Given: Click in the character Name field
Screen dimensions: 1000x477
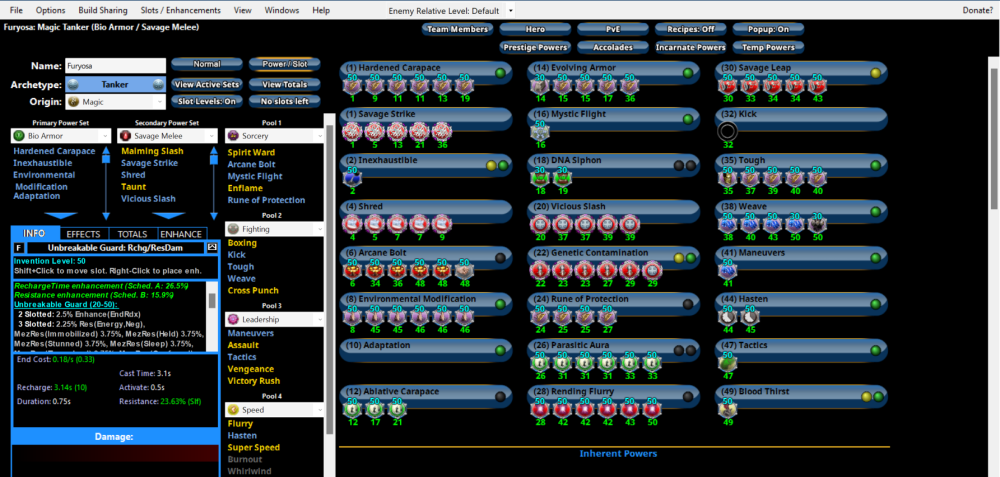Looking at the screenshot, I should point(115,65).
